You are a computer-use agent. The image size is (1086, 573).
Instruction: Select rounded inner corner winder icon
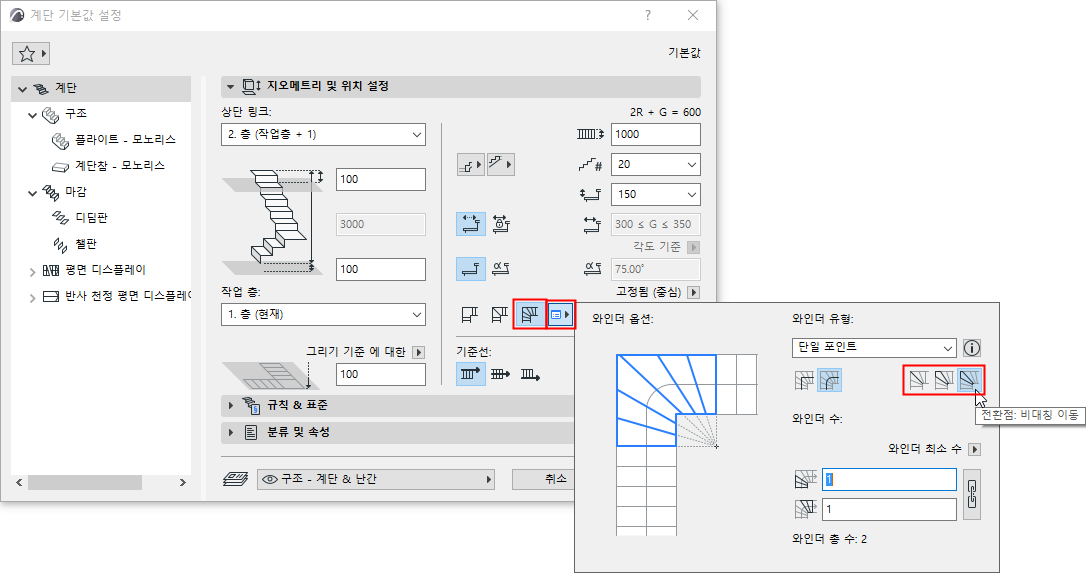tap(829, 380)
